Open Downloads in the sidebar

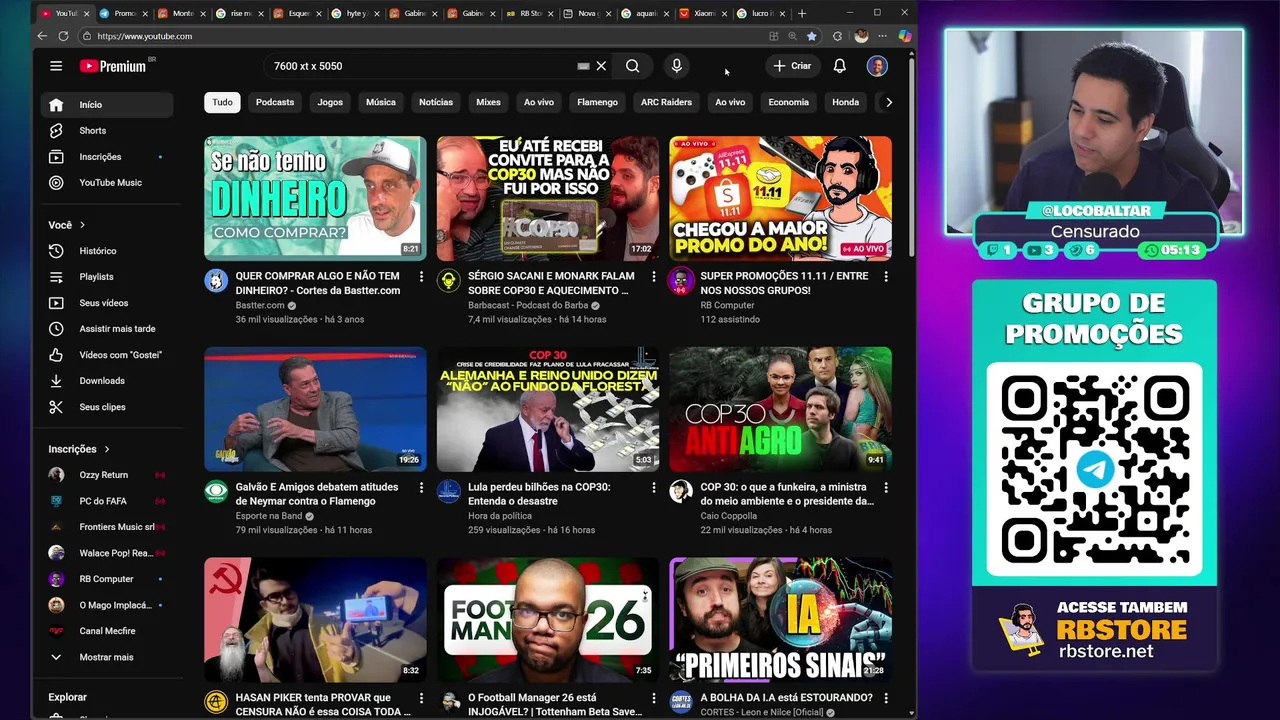(x=107, y=380)
